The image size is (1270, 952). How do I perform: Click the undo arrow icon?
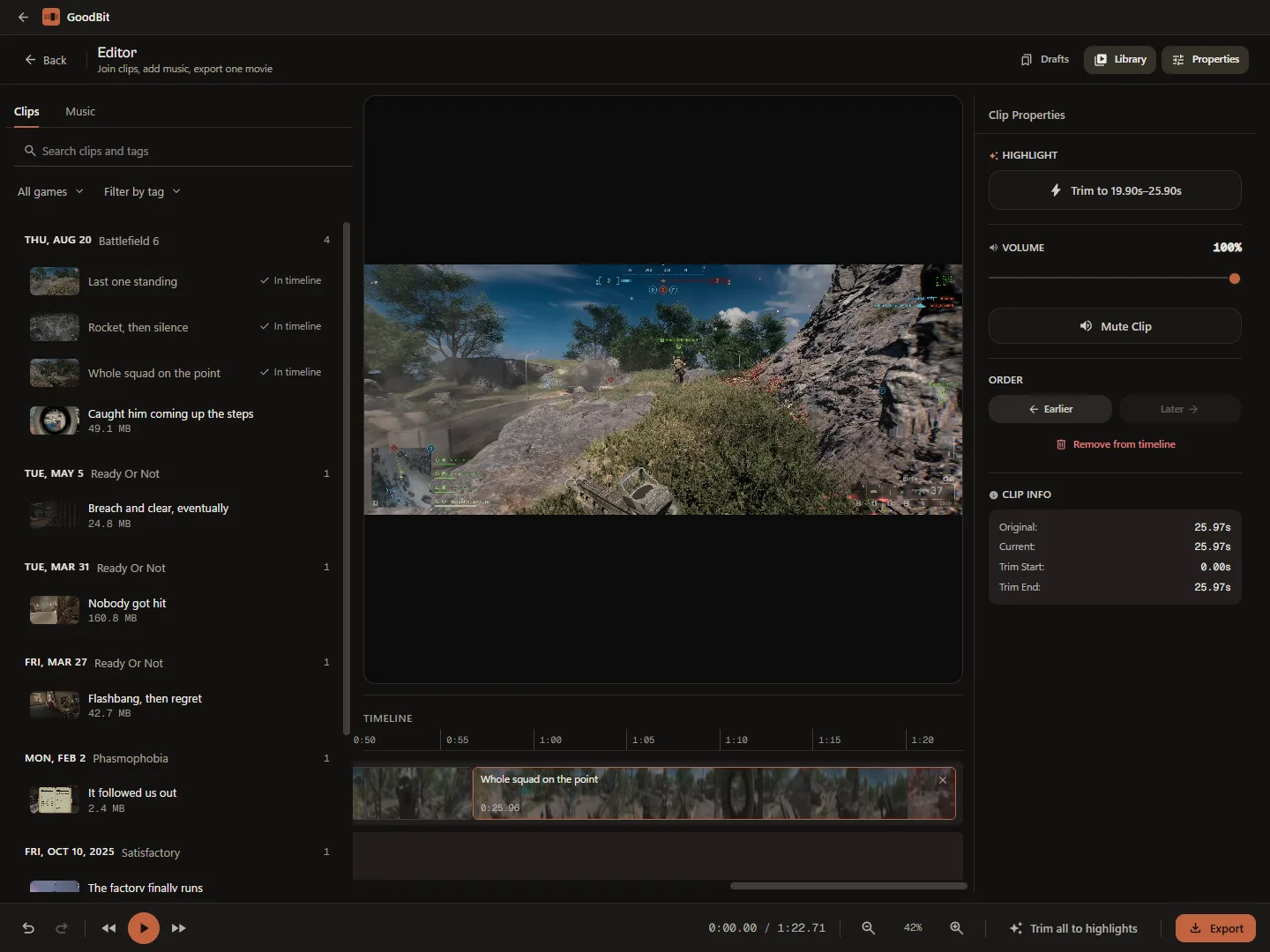point(28,928)
